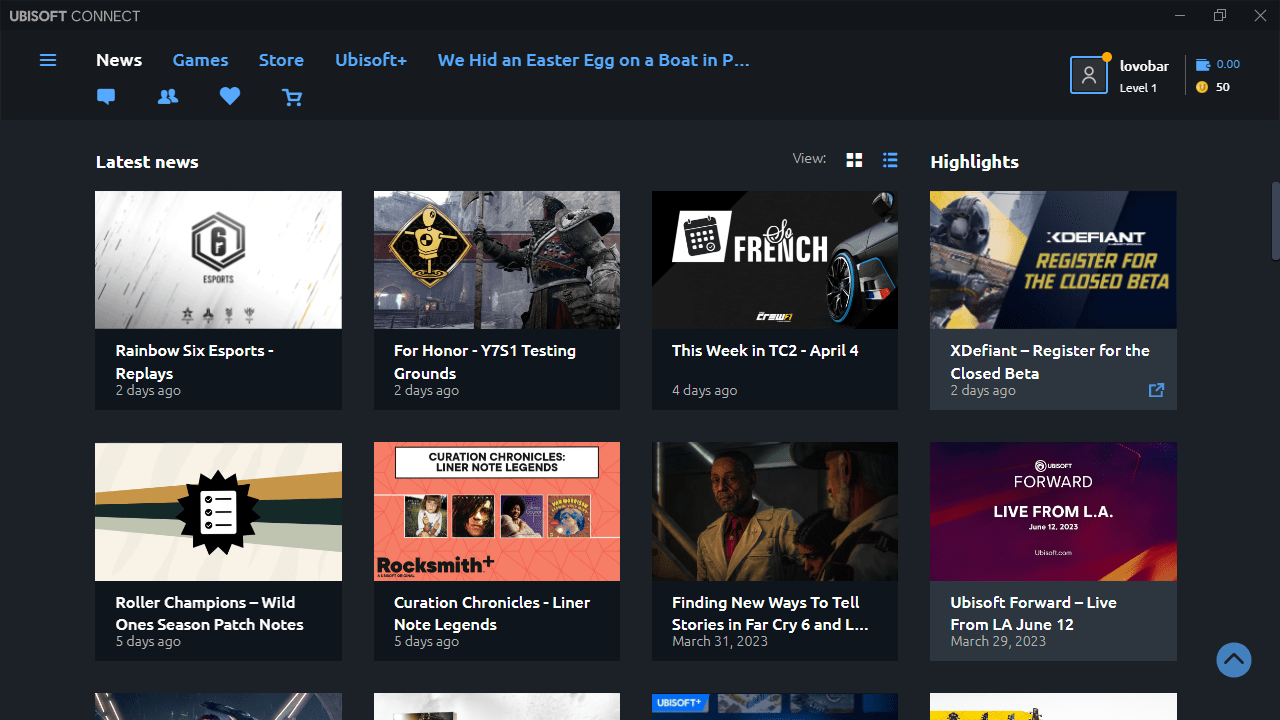
Task: Open Ubisoft Forward Live From LA title
Action: tap(1033, 613)
